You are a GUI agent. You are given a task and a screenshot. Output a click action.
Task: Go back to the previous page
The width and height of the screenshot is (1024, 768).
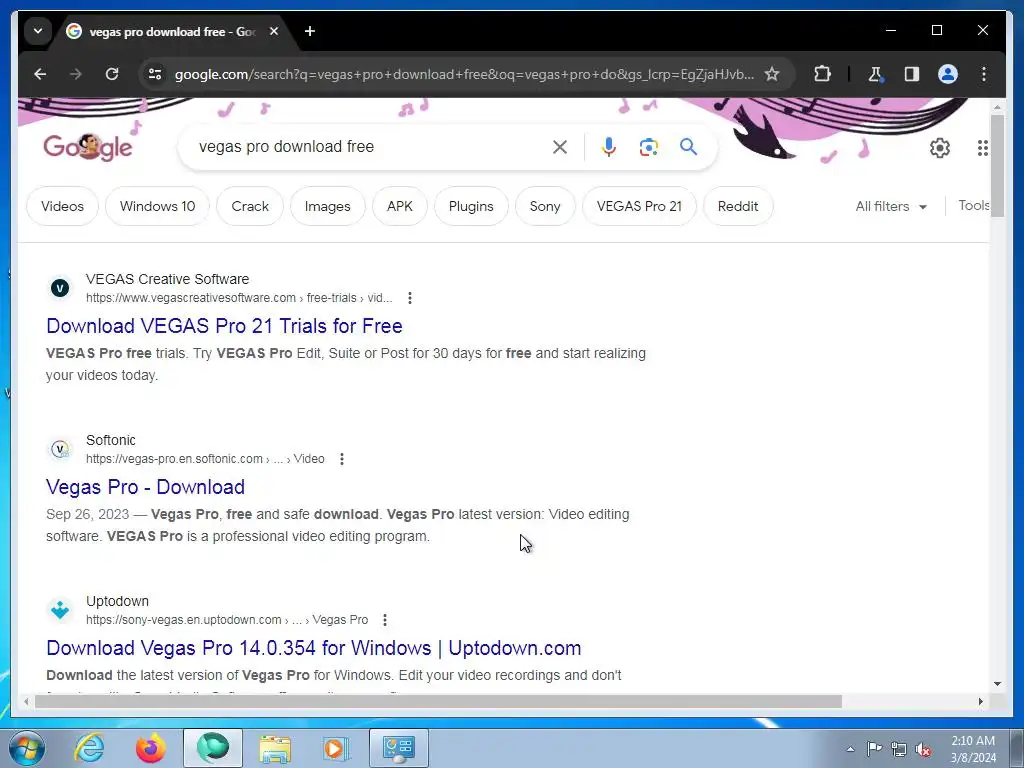40,74
